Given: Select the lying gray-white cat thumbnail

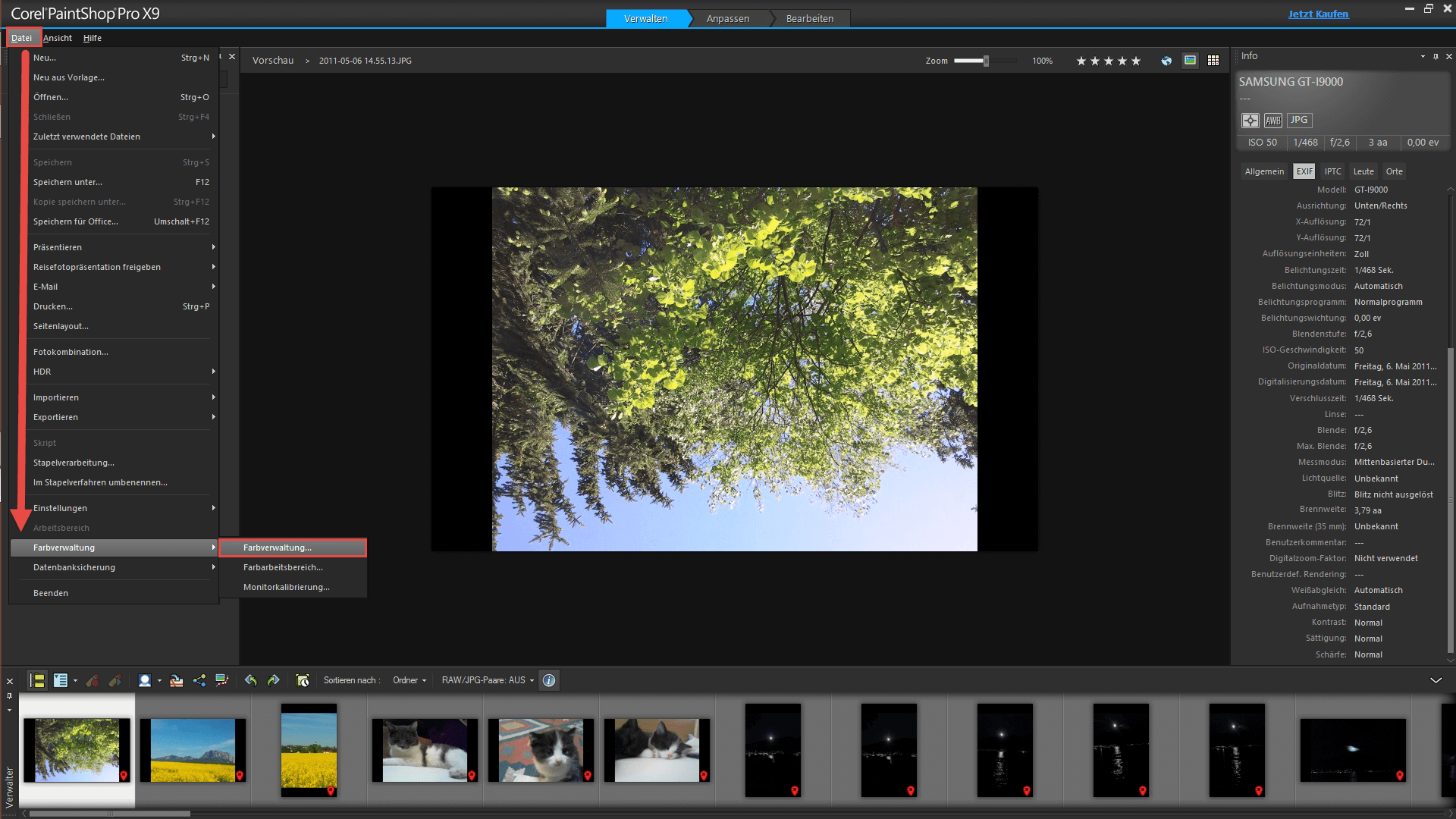Looking at the screenshot, I should (425, 750).
